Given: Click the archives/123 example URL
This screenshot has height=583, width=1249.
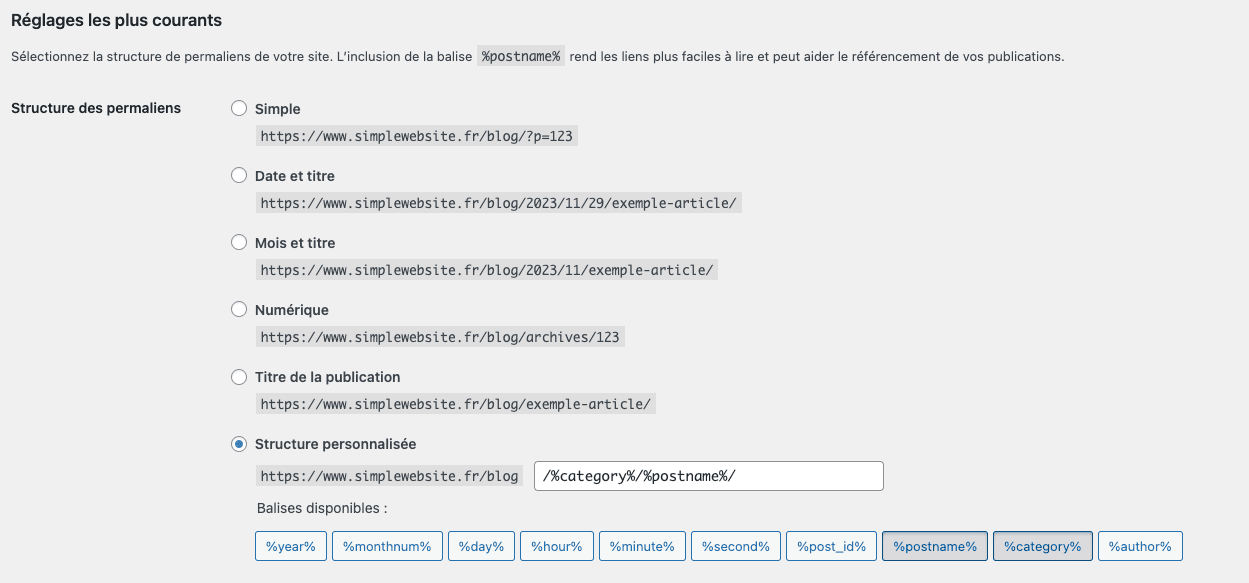Looking at the screenshot, I should (440, 337).
